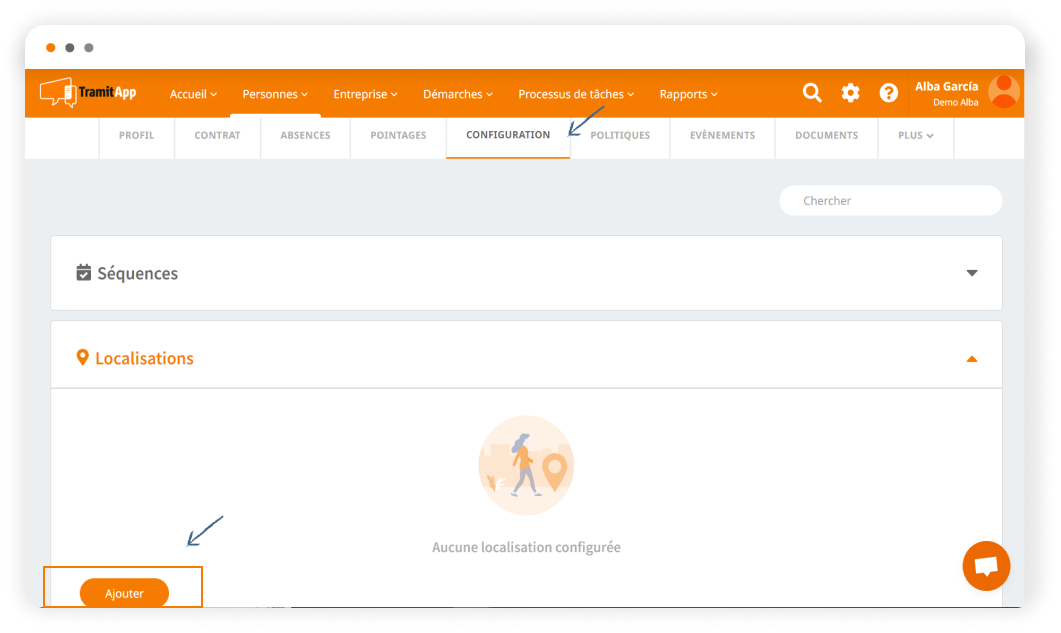1061x633 pixels.
Task: Click the Chercher search field
Action: pyautogui.click(x=890, y=201)
